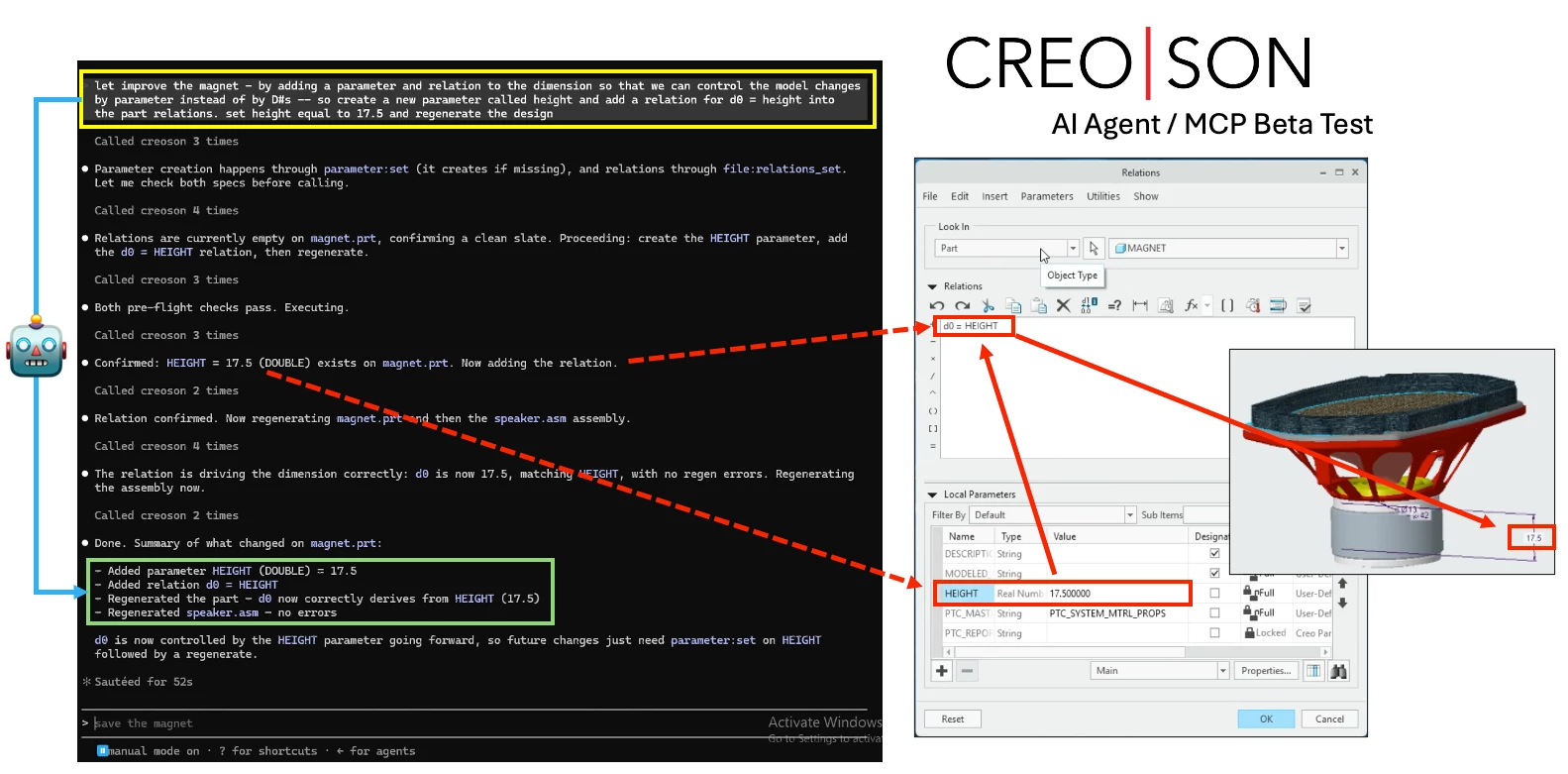Sort relations using the reorder icon
Screen dimensions: 1568x774
1278,306
